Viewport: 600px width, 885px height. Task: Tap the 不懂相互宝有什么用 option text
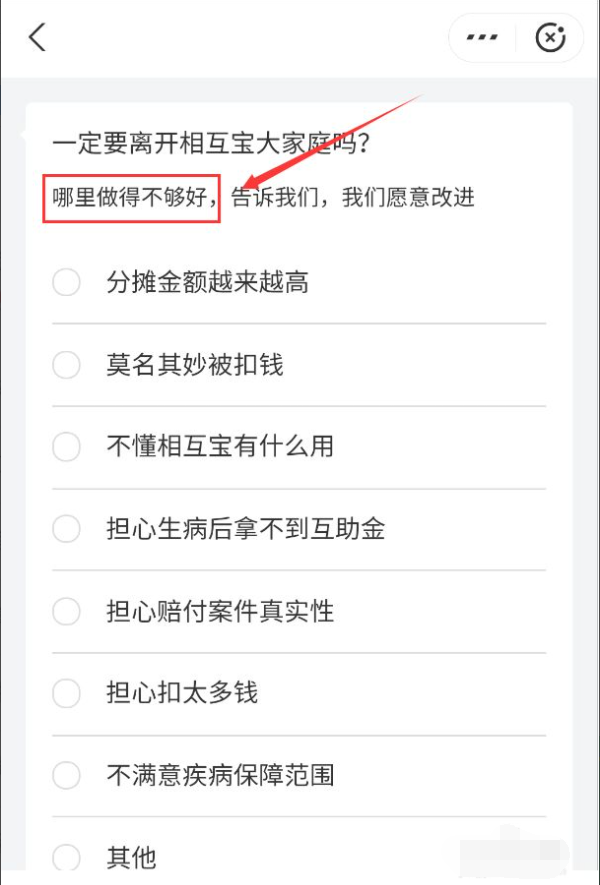[220, 446]
